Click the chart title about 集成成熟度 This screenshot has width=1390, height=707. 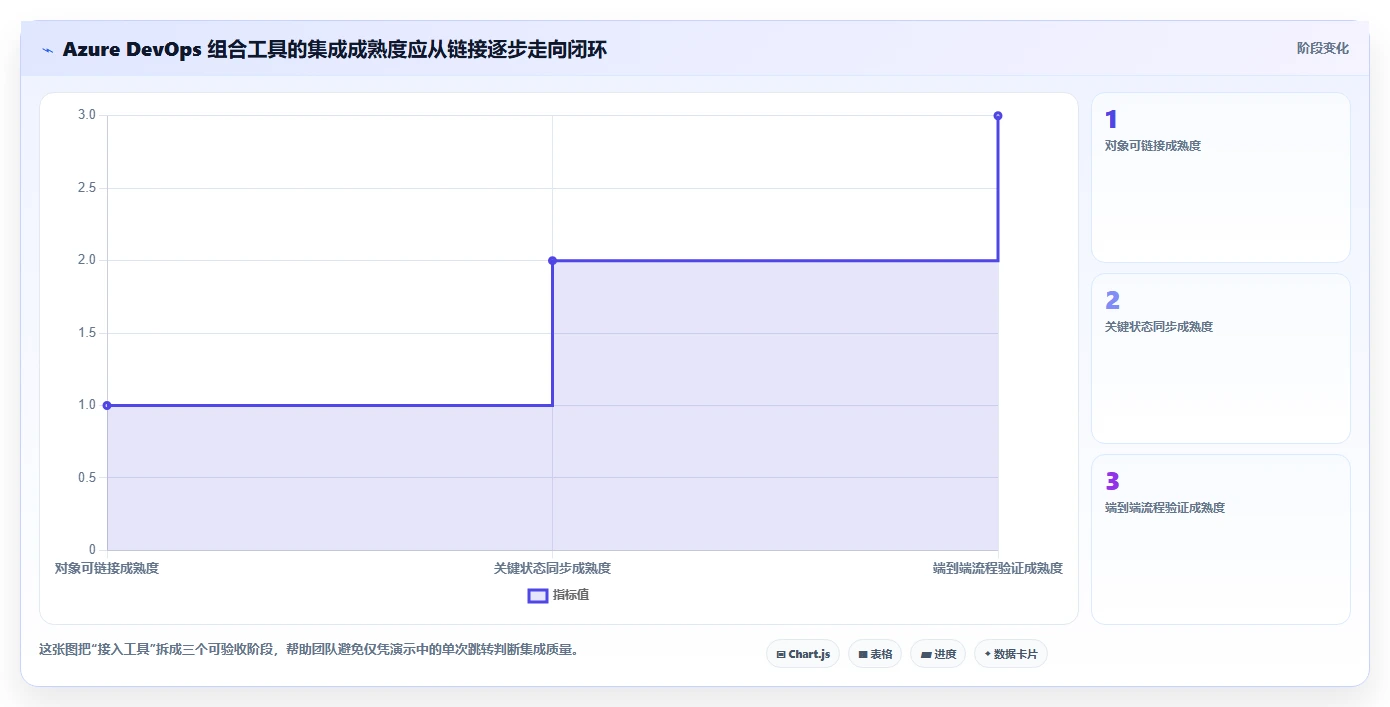(x=335, y=49)
